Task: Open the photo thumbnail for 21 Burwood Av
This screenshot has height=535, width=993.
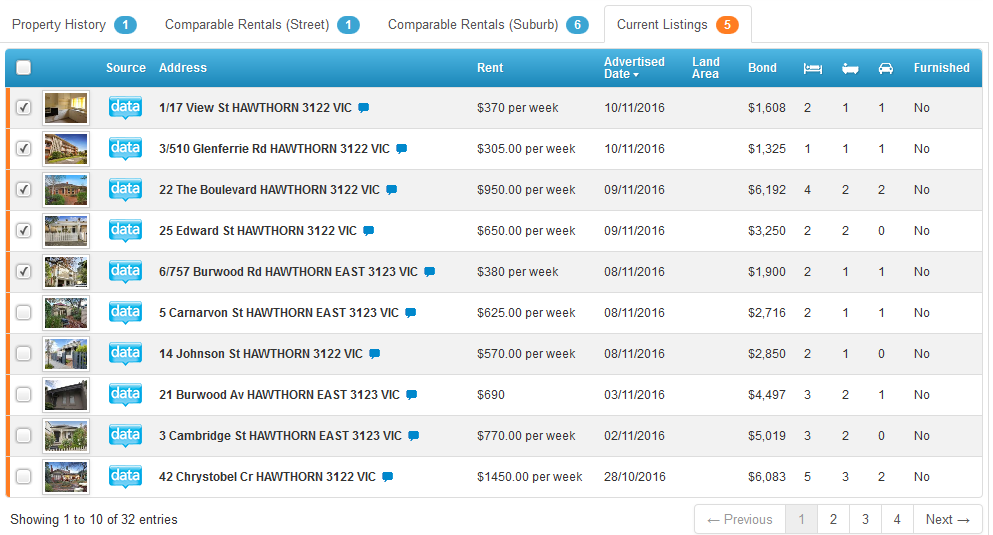Action: [67, 395]
